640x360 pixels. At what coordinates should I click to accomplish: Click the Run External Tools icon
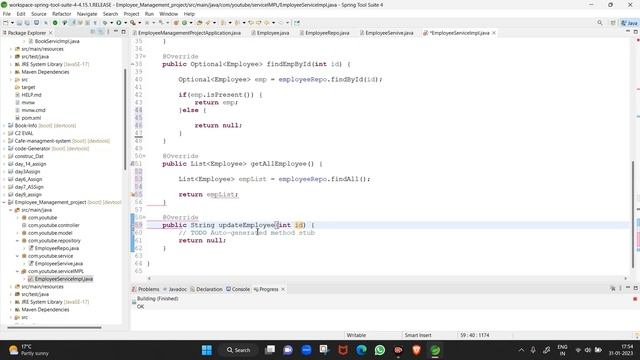pos(133,22)
